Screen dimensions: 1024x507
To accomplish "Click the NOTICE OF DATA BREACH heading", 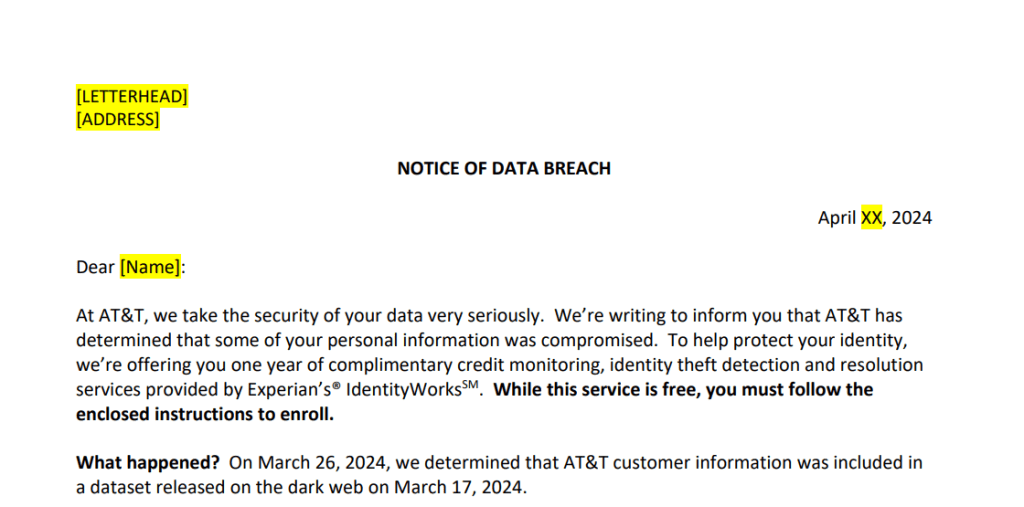I will click(504, 169).
